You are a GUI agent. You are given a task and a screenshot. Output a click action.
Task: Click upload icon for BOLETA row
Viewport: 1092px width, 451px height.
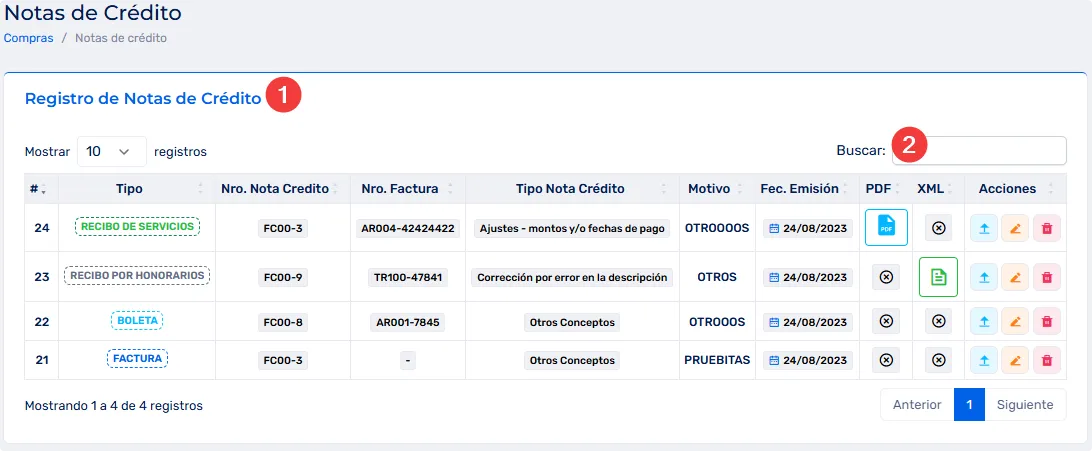(x=984, y=321)
